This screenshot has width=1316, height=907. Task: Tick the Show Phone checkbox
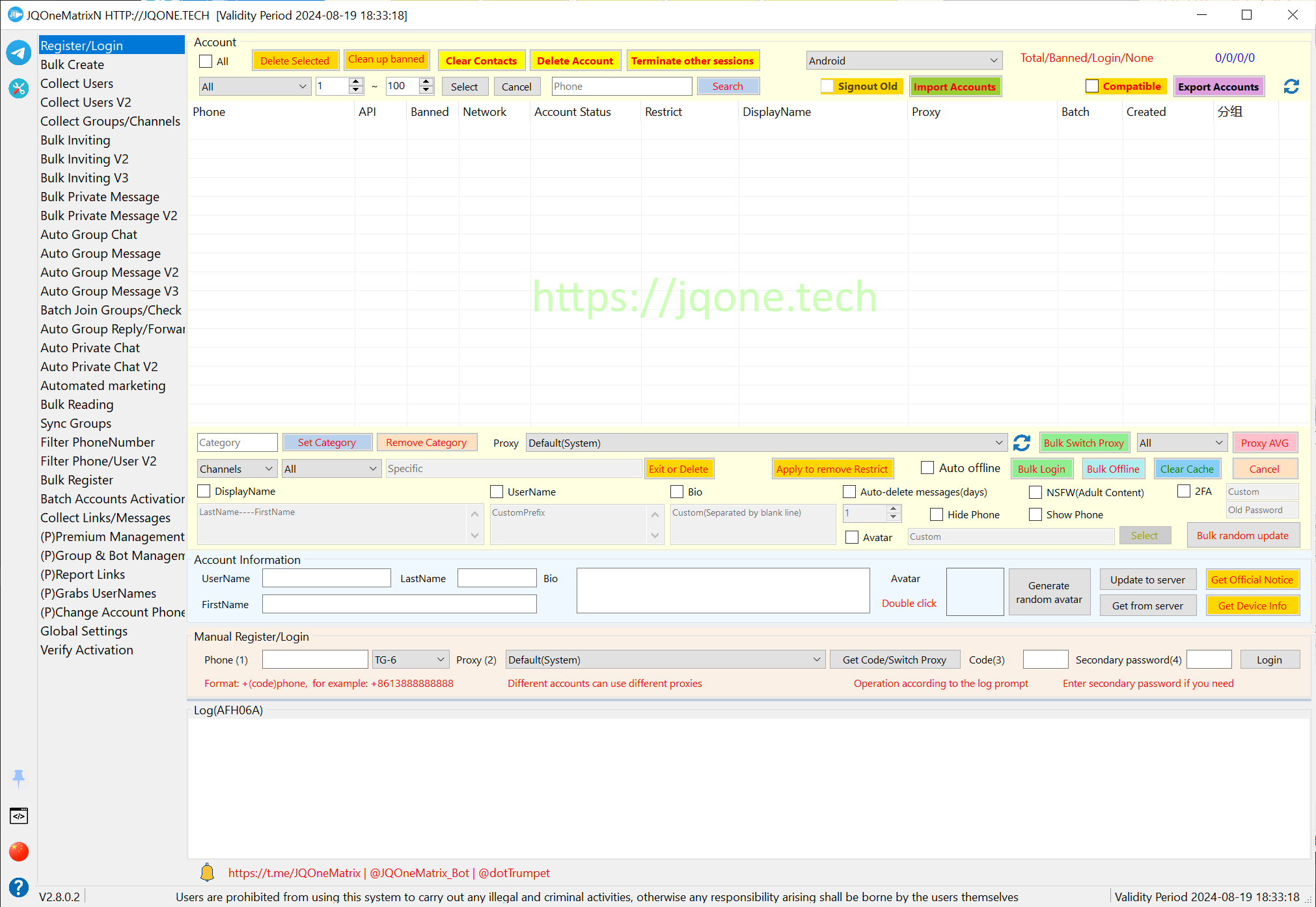1035,514
